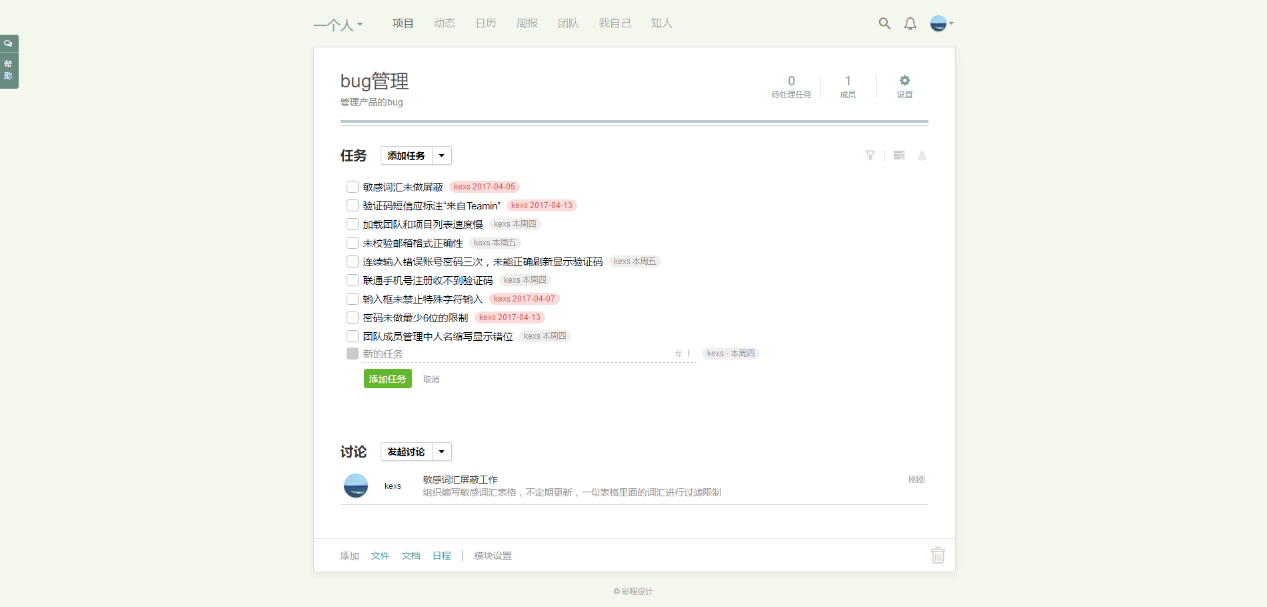The height and width of the screenshot is (607, 1267).
Task: Filter tasks by member person icon
Action: coord(922,155)
